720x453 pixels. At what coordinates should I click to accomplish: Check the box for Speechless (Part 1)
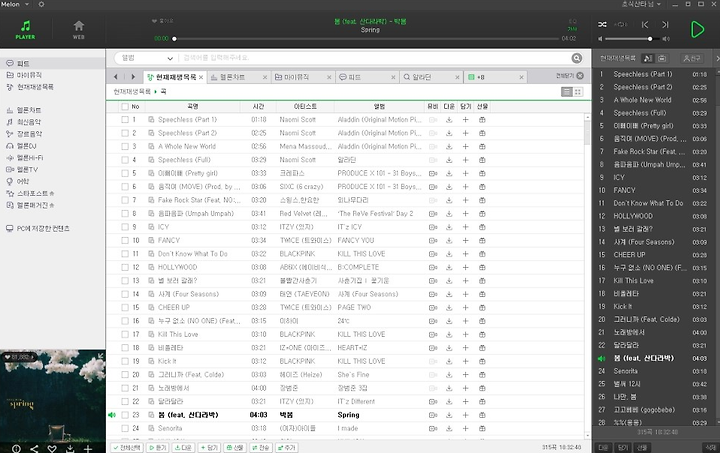(x=125, y=120)
